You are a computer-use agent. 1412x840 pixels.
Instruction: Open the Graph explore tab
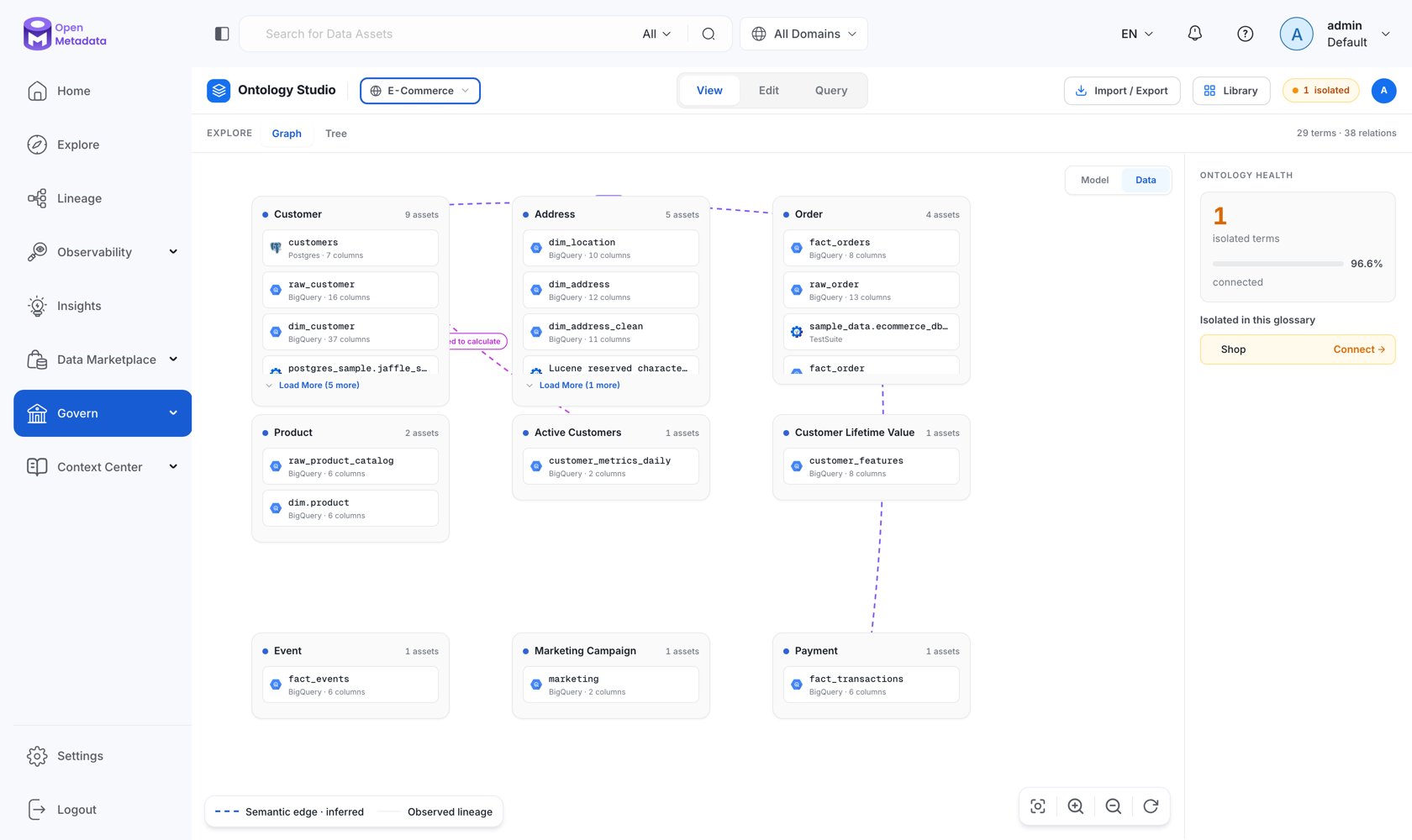pyautogui.click(x=287, y=134)
